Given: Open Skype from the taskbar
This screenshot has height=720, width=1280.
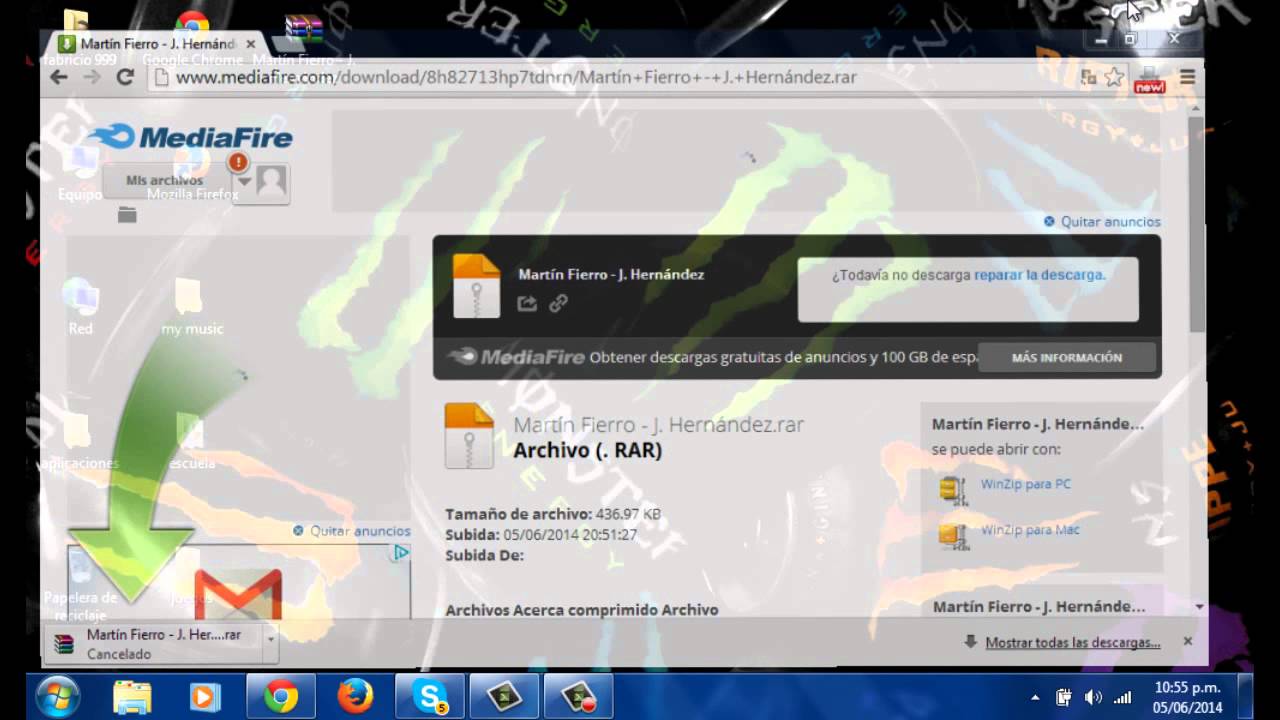Looking at the screenshot, I should tap(430, 696).
